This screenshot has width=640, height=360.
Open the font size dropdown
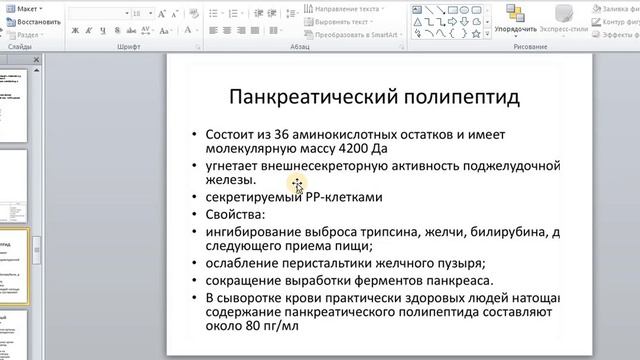pos(151,14)
